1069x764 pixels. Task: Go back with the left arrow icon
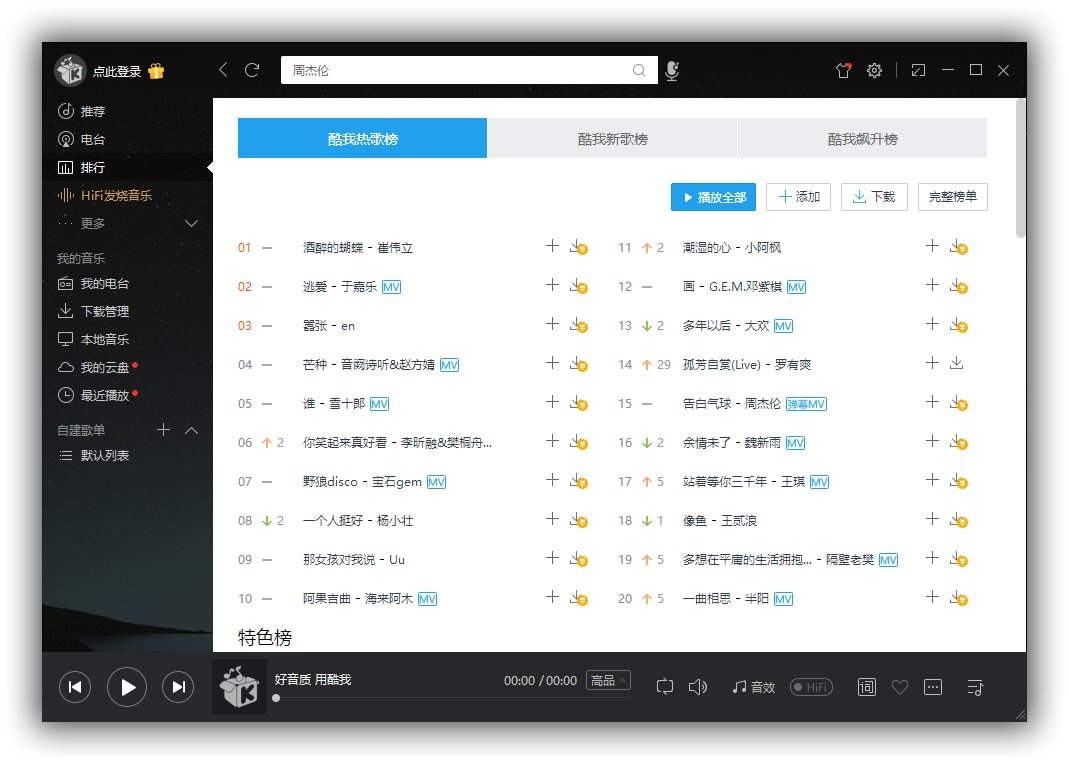(x=223, y=70)
